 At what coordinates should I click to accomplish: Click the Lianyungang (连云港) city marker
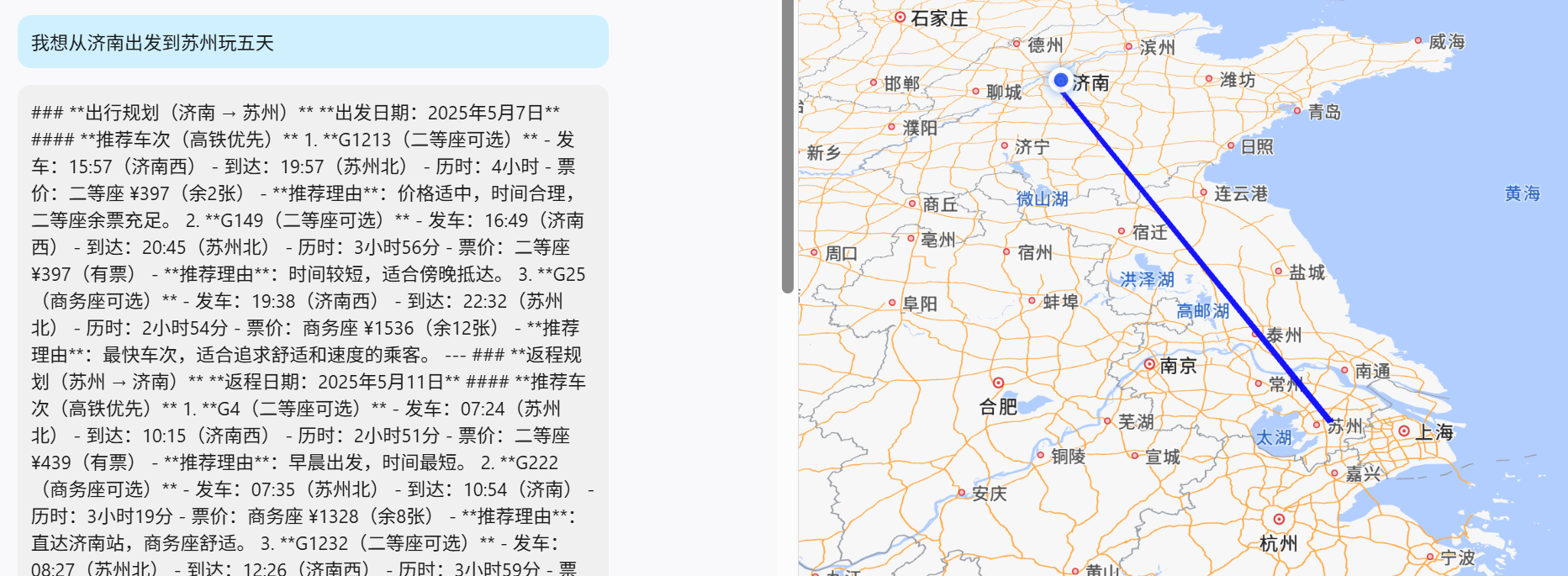pos(1203,193)
